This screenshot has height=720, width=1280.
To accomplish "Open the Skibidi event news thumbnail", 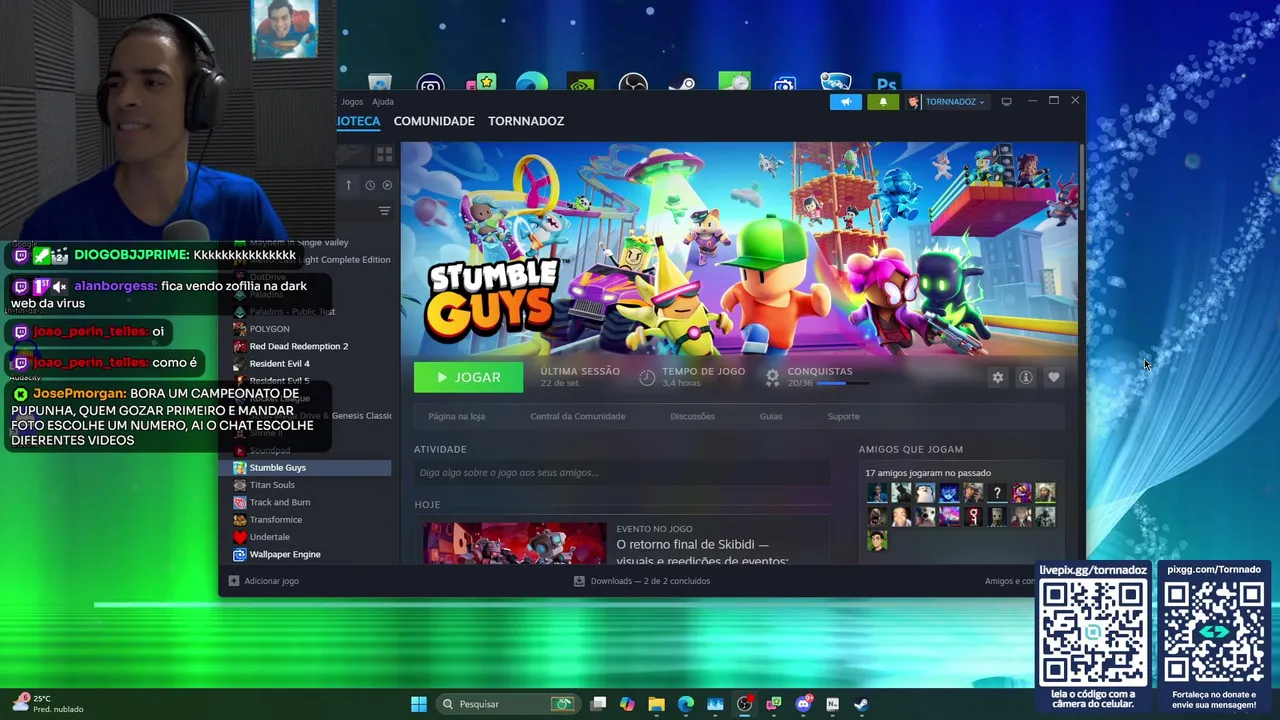I will click(514, 543).
